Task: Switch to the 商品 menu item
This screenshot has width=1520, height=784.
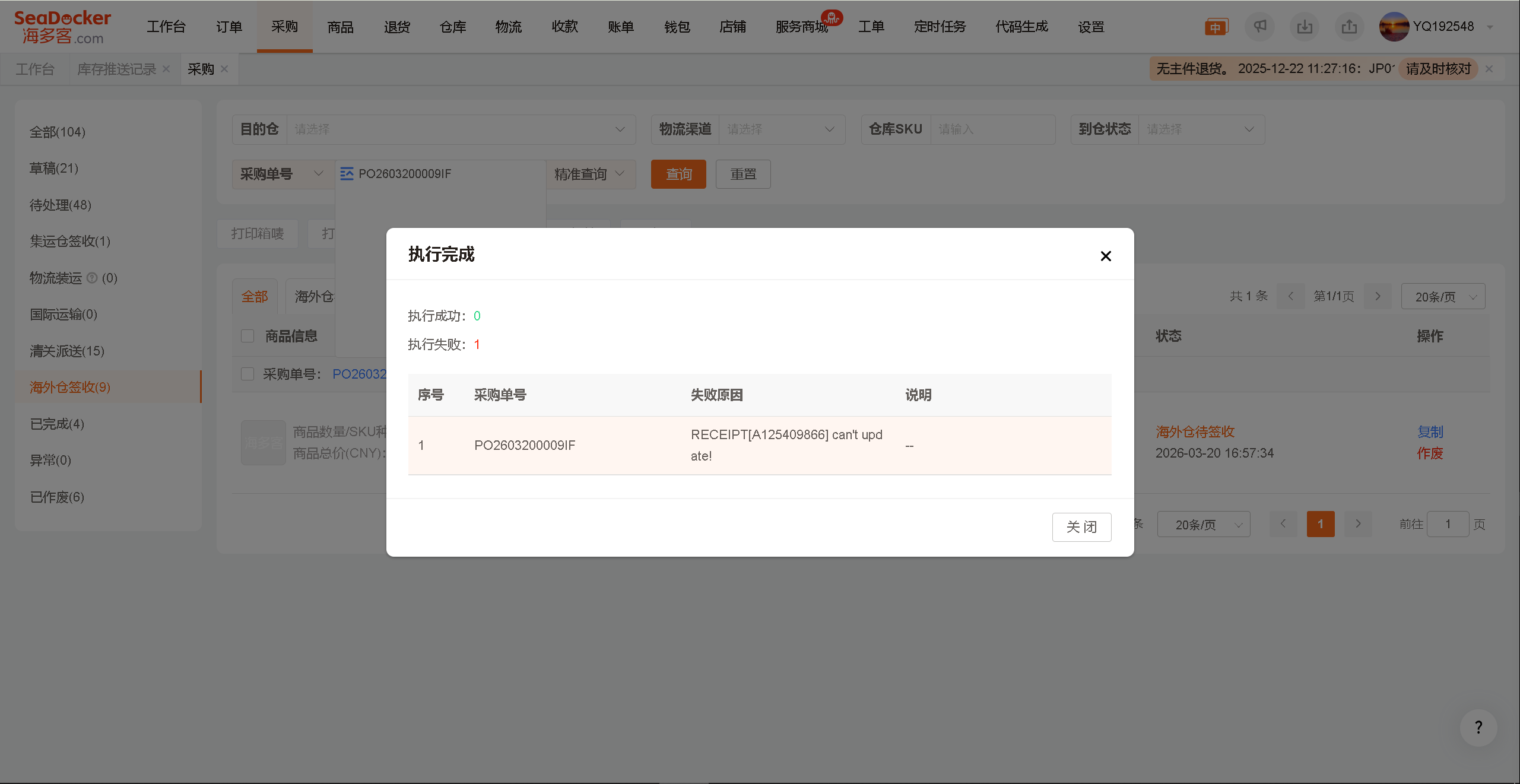Action: 339,26
